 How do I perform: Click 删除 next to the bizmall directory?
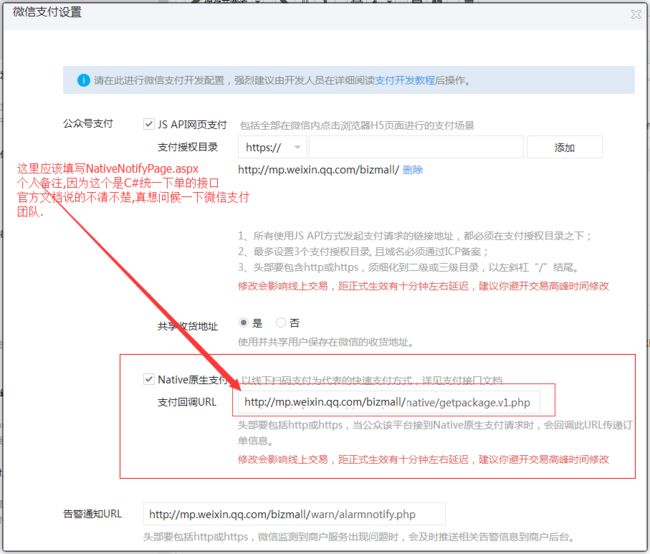tap(412, 170)
